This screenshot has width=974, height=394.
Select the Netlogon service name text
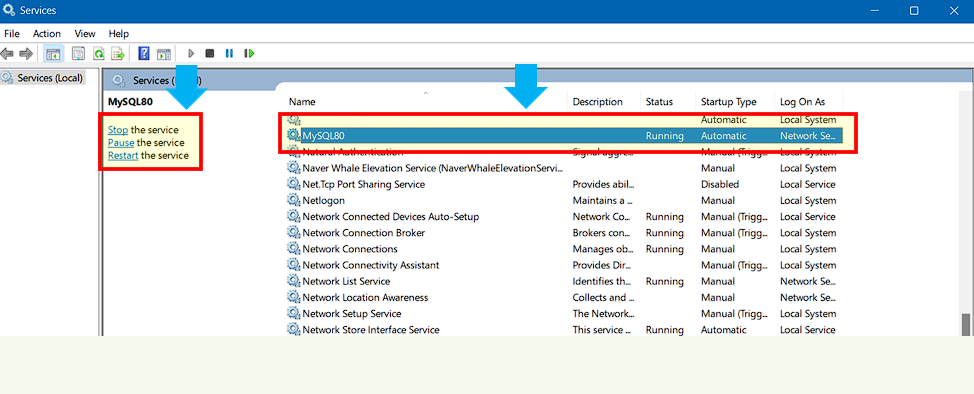point(323,200)
